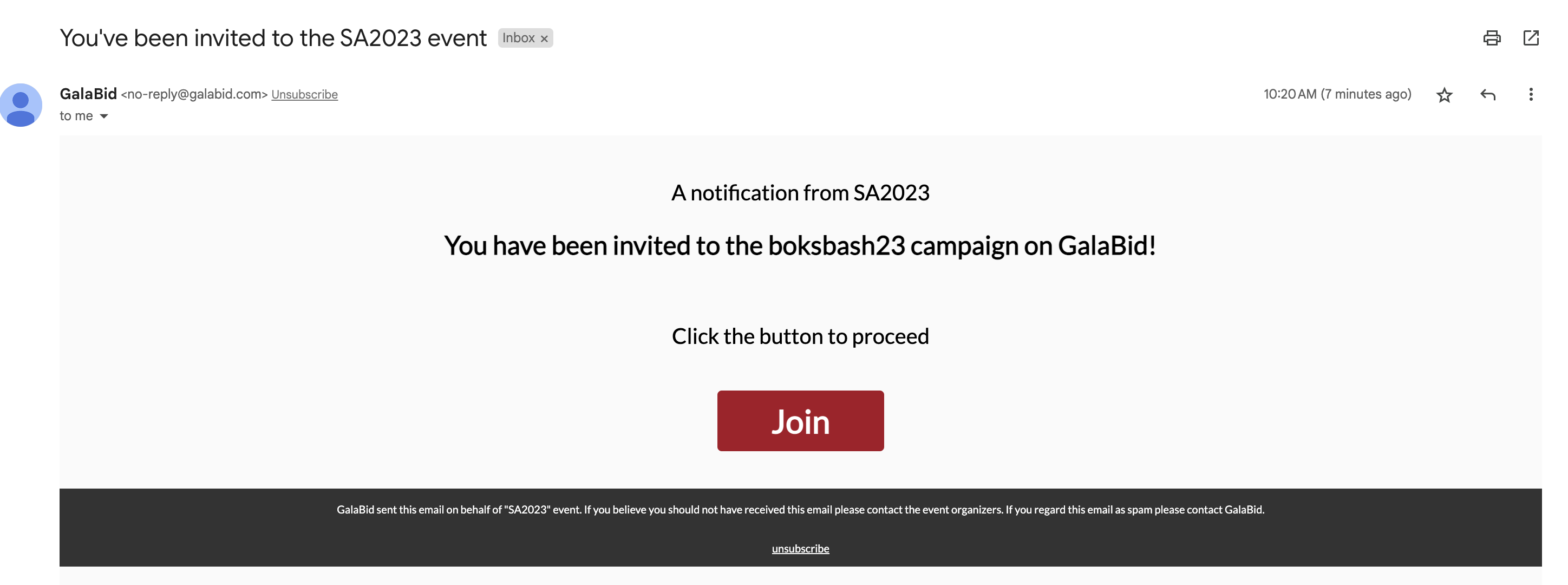1568x585 pixels.
Task: Open the three-dot more options menu
Action: click(1530, 94)
